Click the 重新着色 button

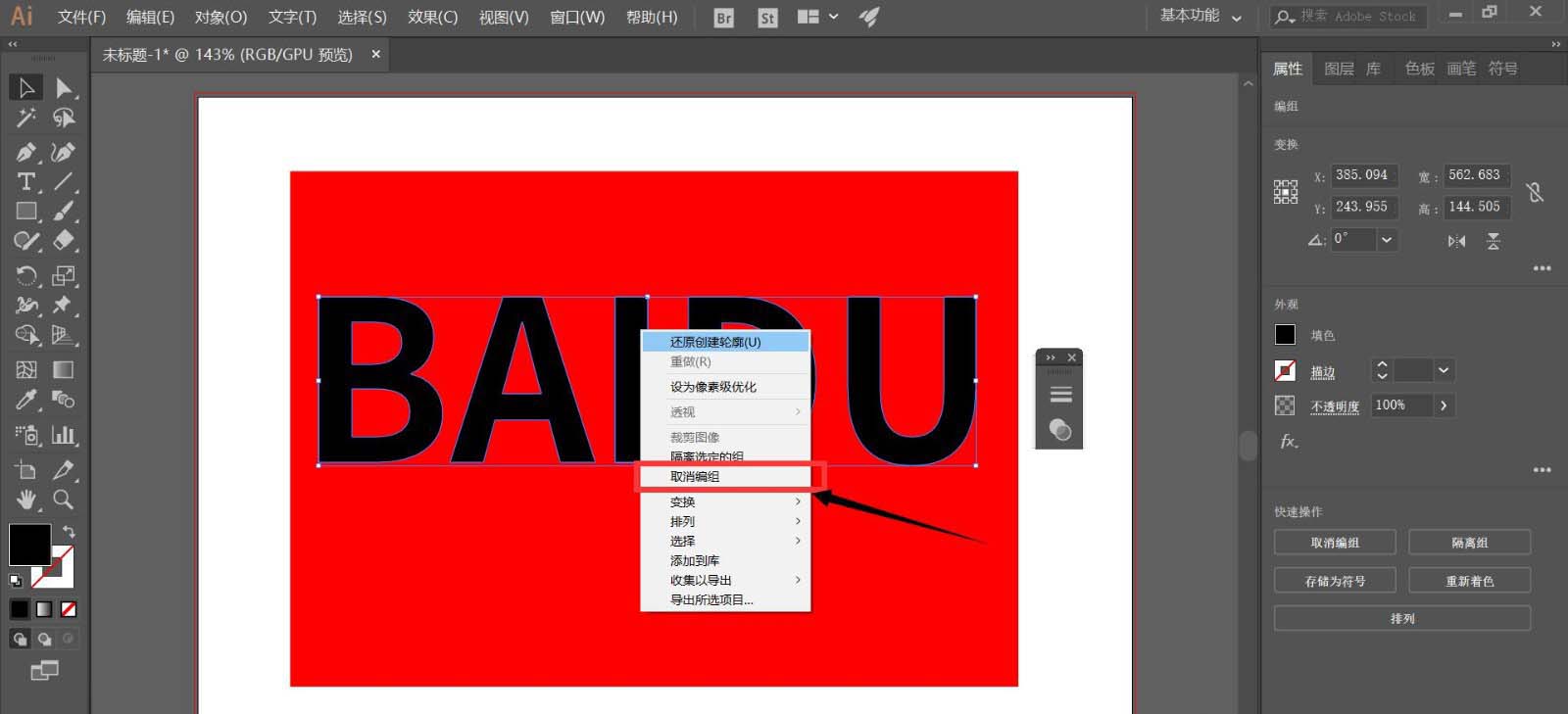click(x=1469, y=581)
